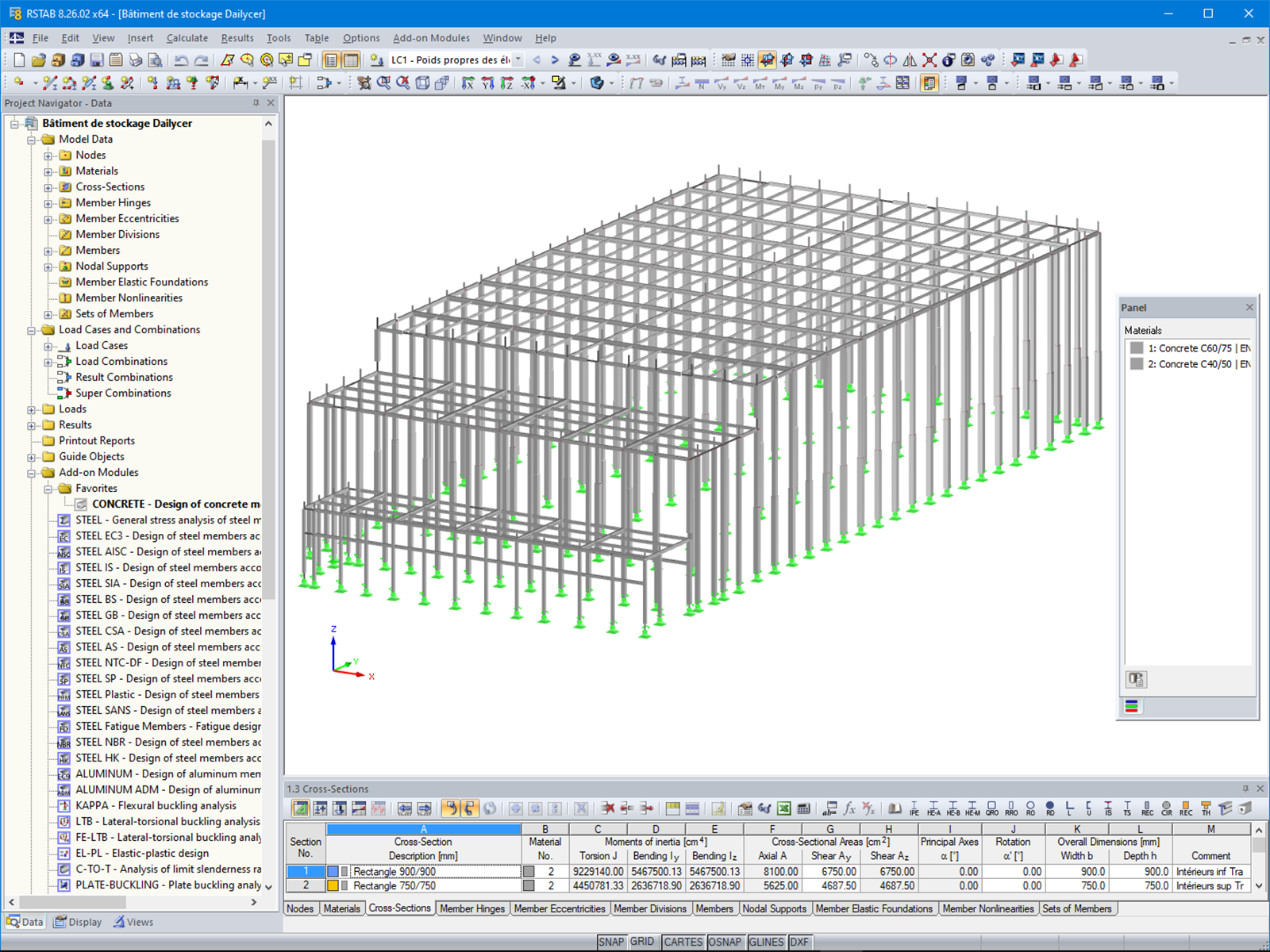Toggle GRID in the status bar
1270x952 pixels.
645,942
